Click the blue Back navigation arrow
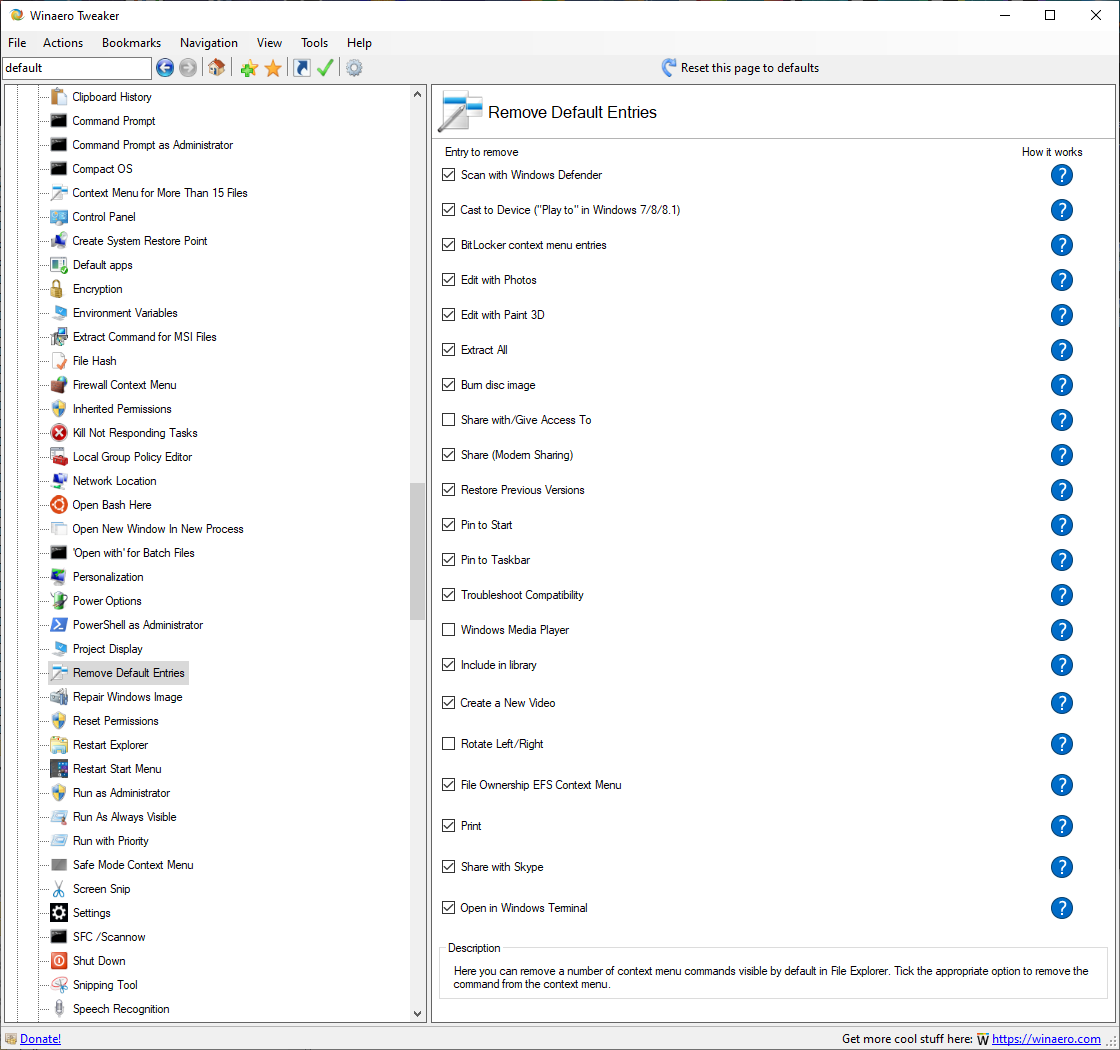1120x1050 pixels. tap(165, 68)
